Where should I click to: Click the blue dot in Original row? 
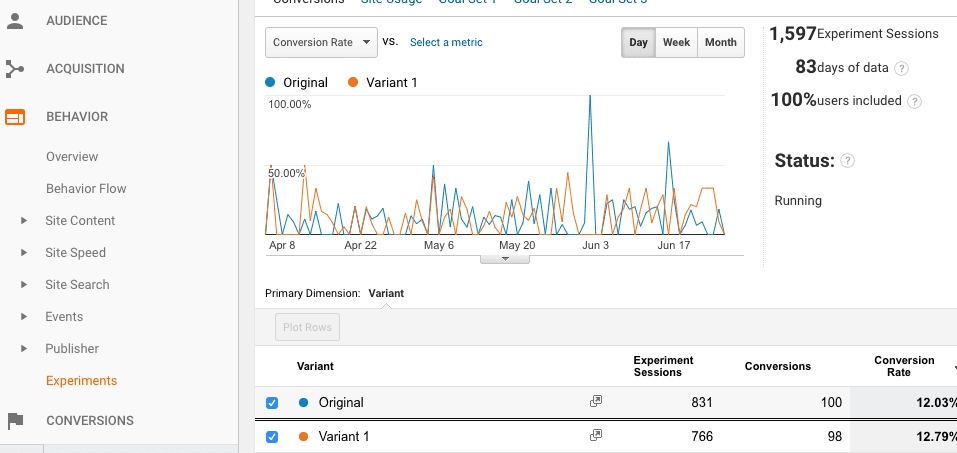click(x=303, y=402)
